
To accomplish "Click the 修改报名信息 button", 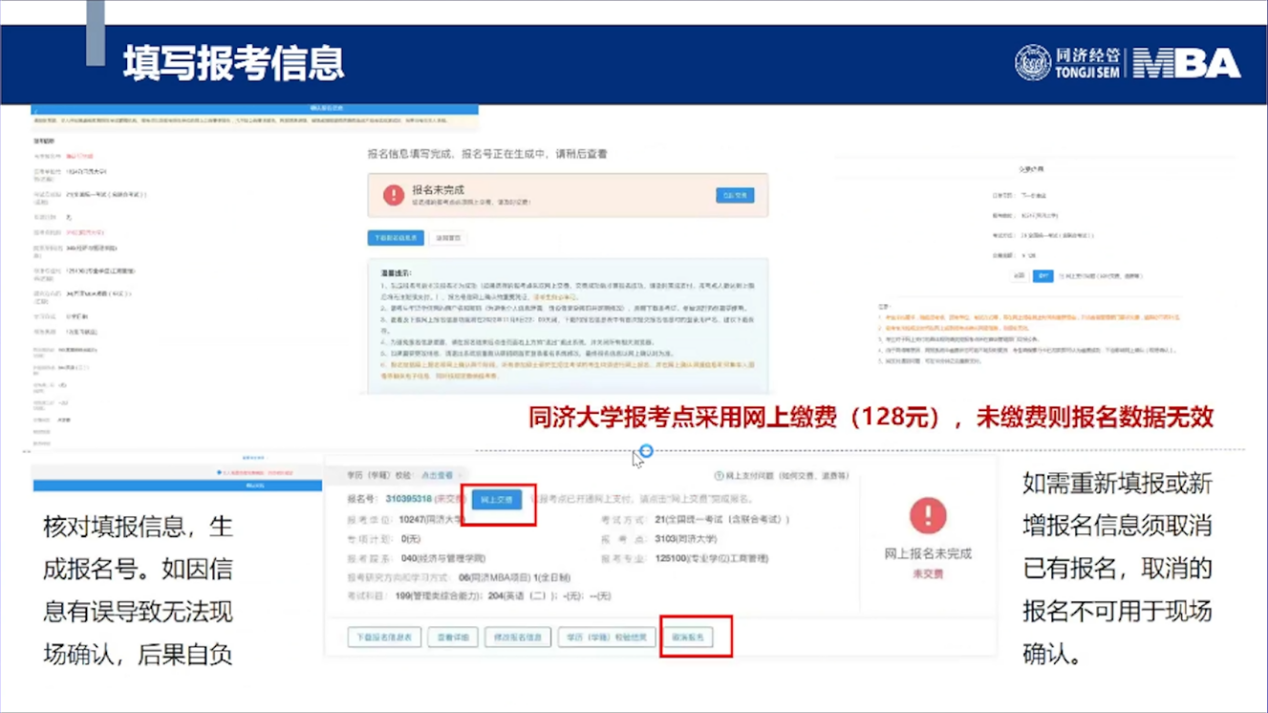I will [518, 637].
